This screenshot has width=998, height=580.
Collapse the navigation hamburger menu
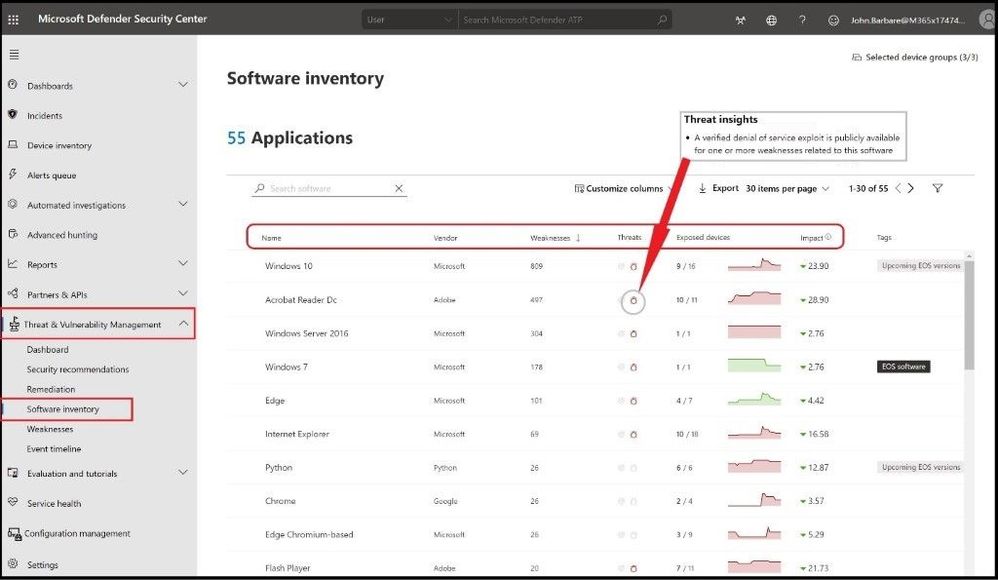14,55
